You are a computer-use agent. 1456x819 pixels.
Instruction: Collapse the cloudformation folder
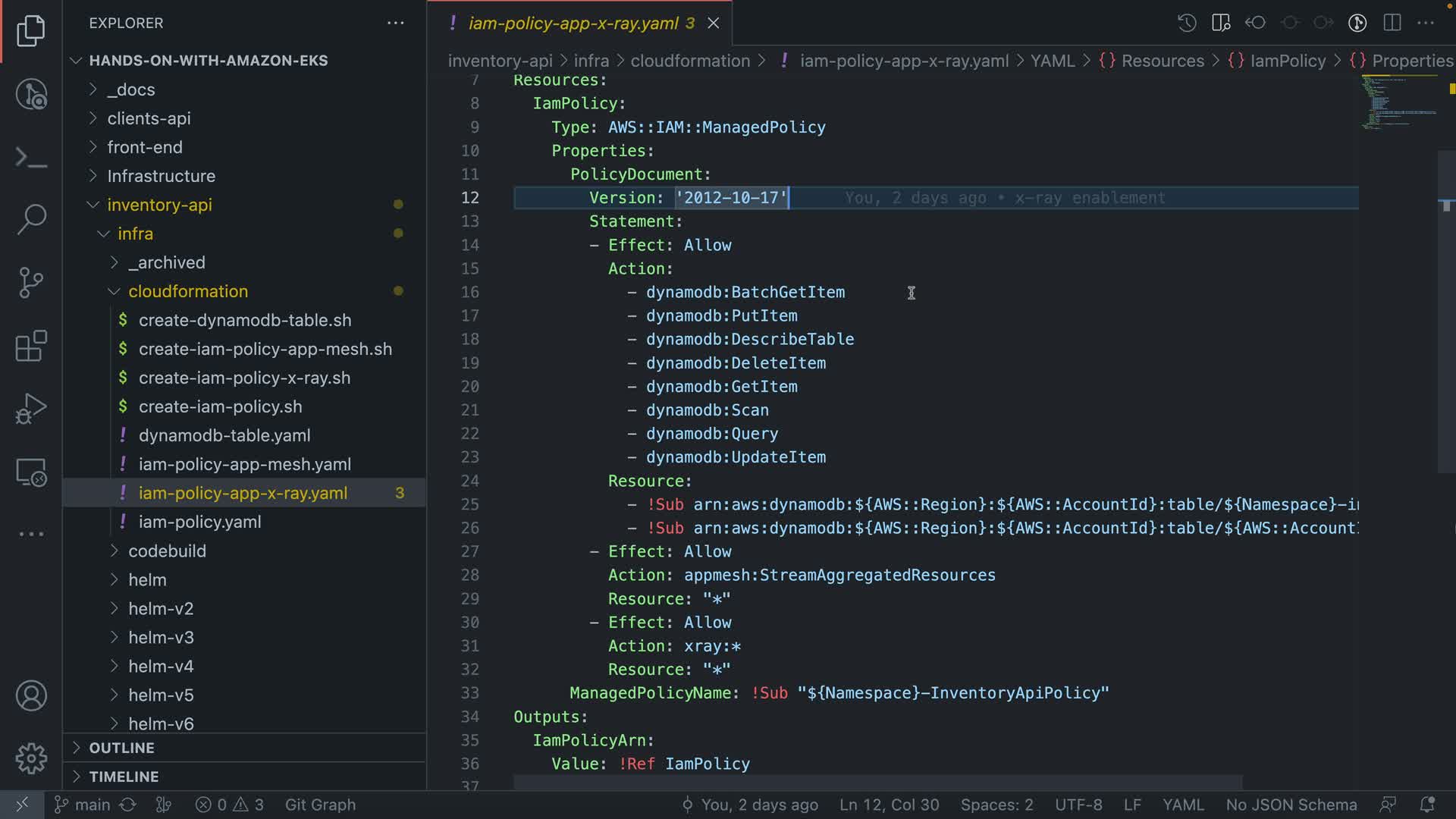(x=188, y=291)
